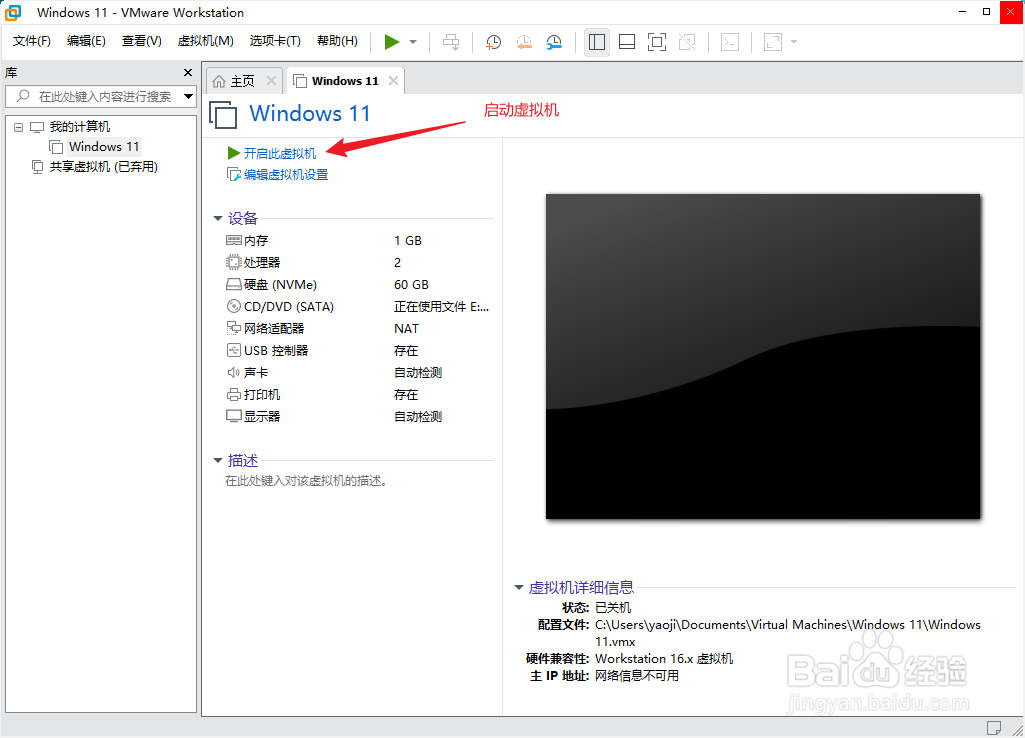
Task: Click the console view toolbar icon
Action: [730, 42]
